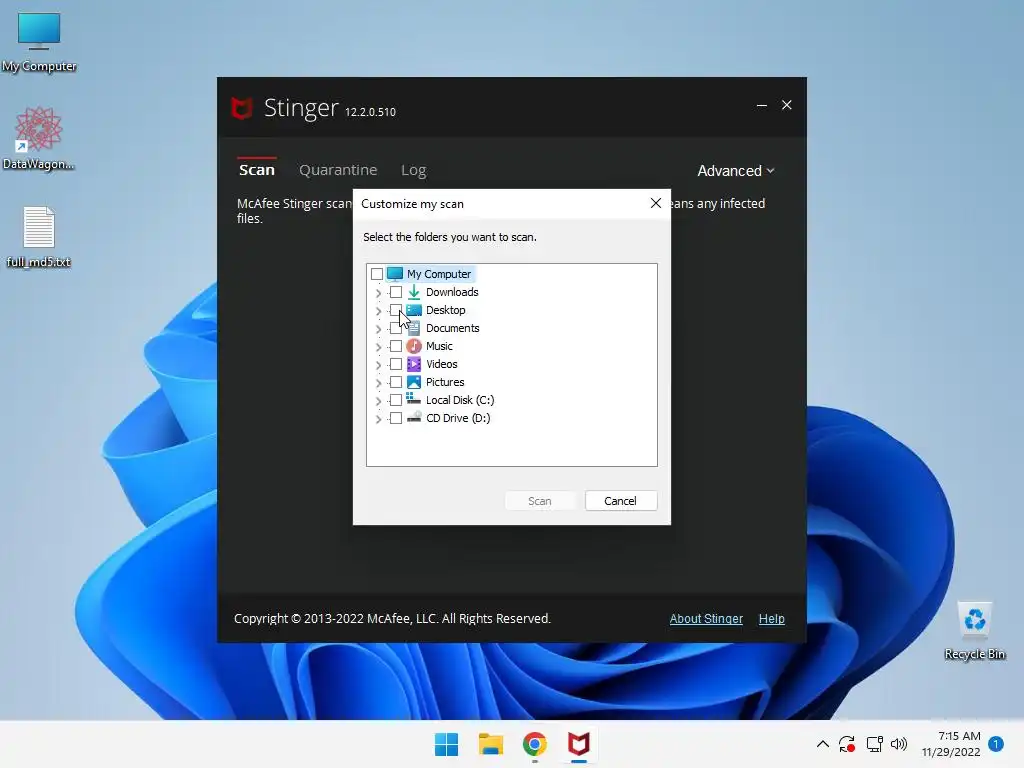This screenshot has height=768, width=1024.
Task: Close the Stinger window
Action: coord(787,105)
